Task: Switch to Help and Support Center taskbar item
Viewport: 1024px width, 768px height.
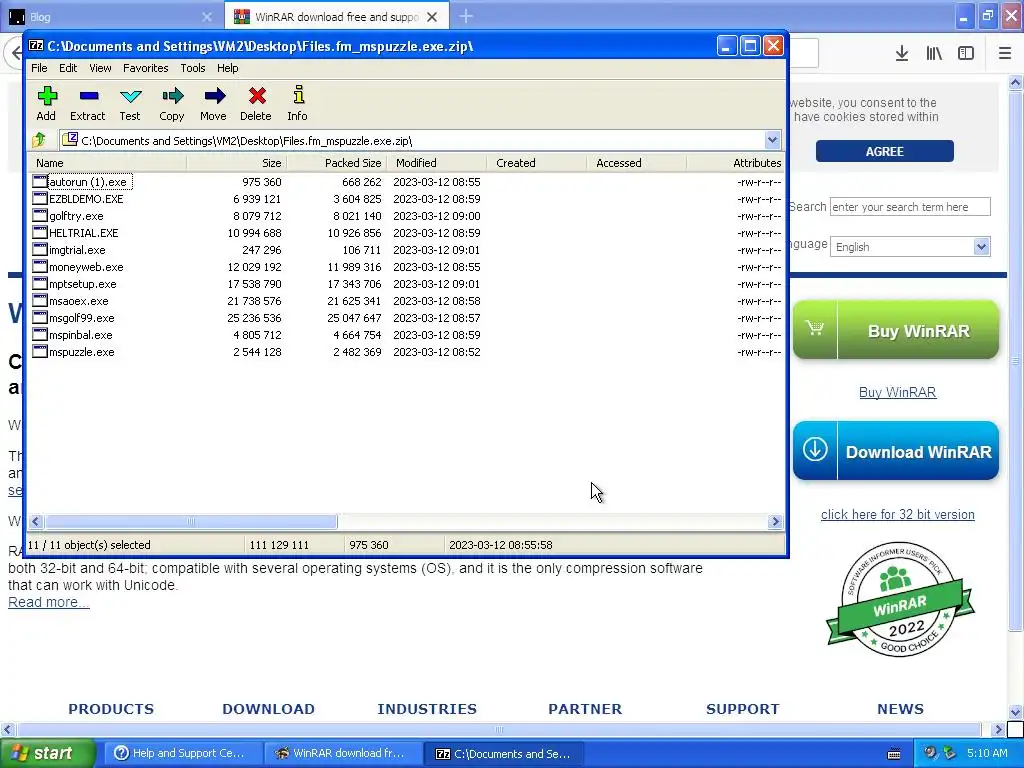Action: [182, 753]
